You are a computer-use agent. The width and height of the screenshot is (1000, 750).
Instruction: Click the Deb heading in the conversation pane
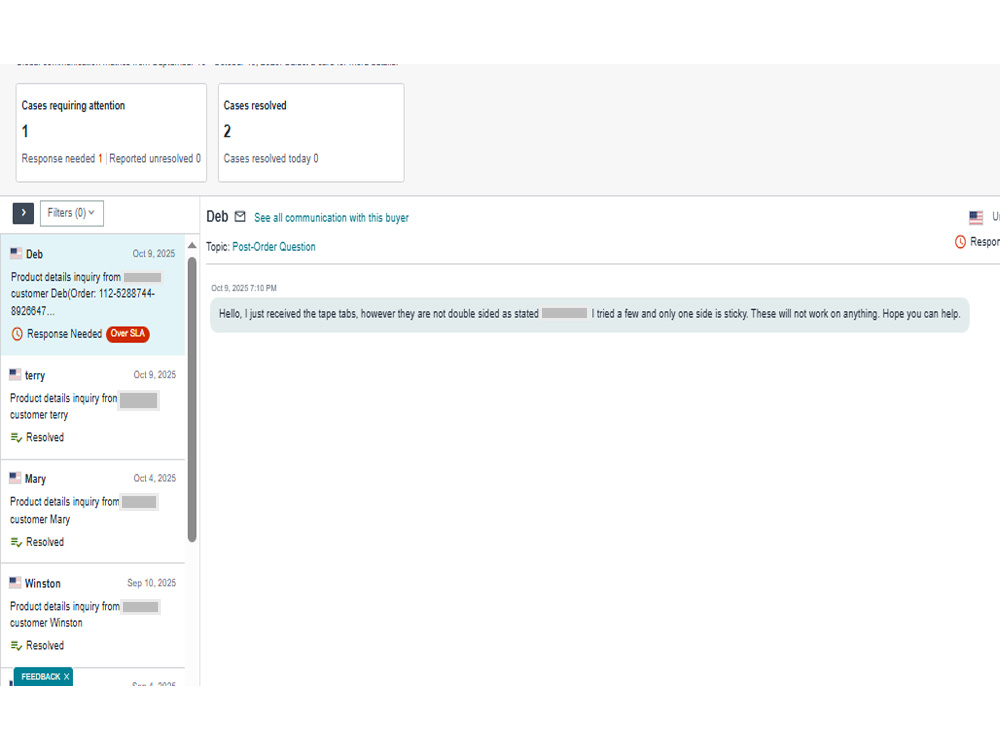(217, 217)
